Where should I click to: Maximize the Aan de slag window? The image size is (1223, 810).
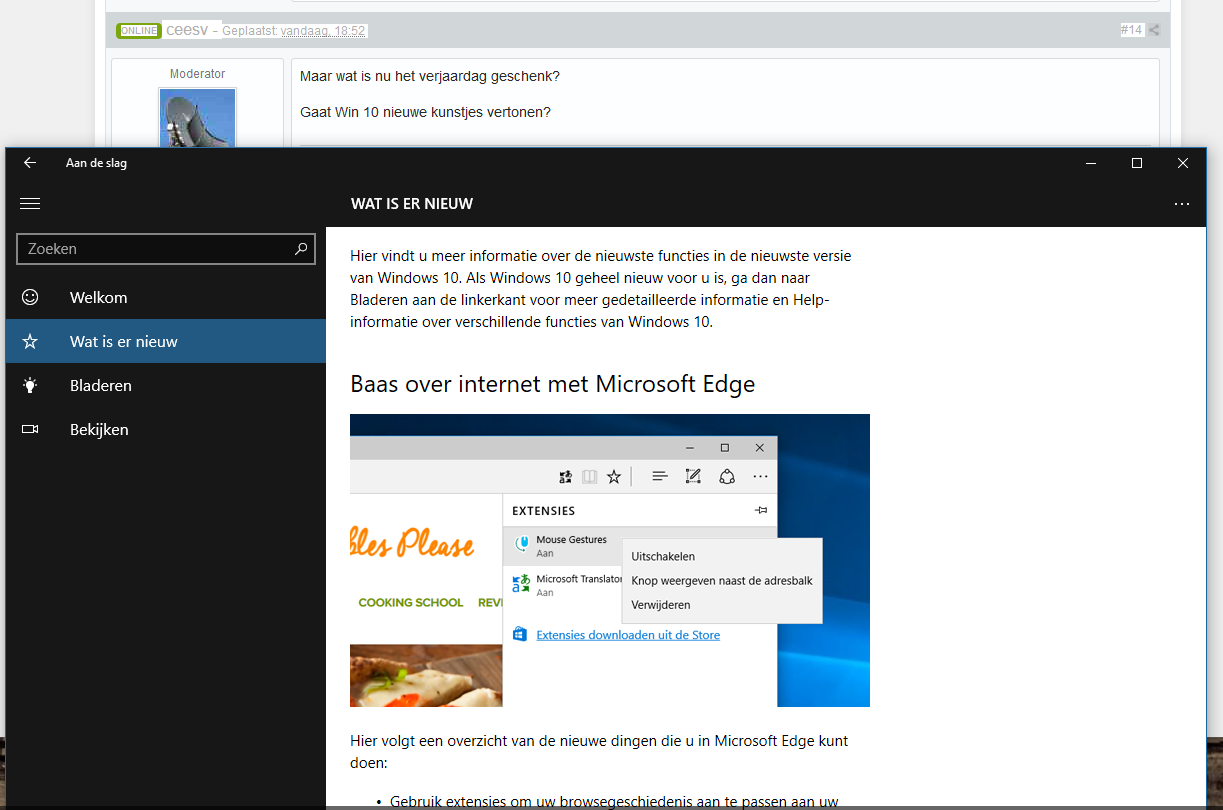click(1137, 163)
